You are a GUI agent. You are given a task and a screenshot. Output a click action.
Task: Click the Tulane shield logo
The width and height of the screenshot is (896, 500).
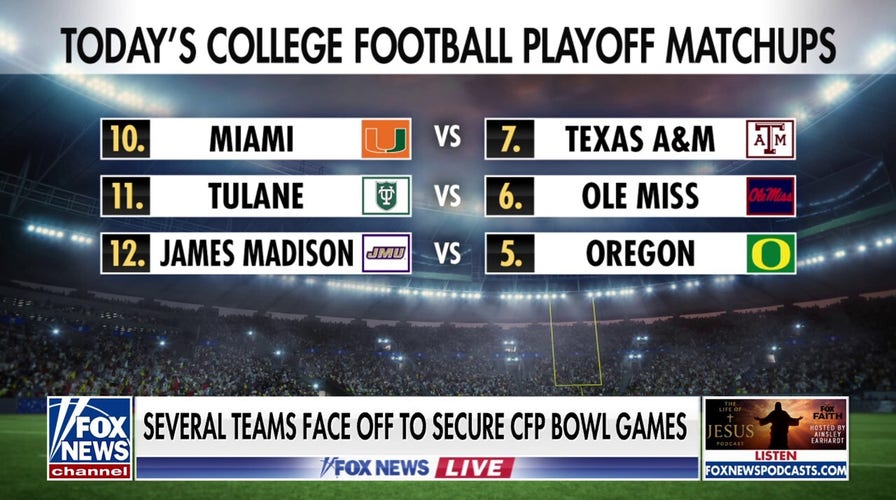click(x=385, y=196)
